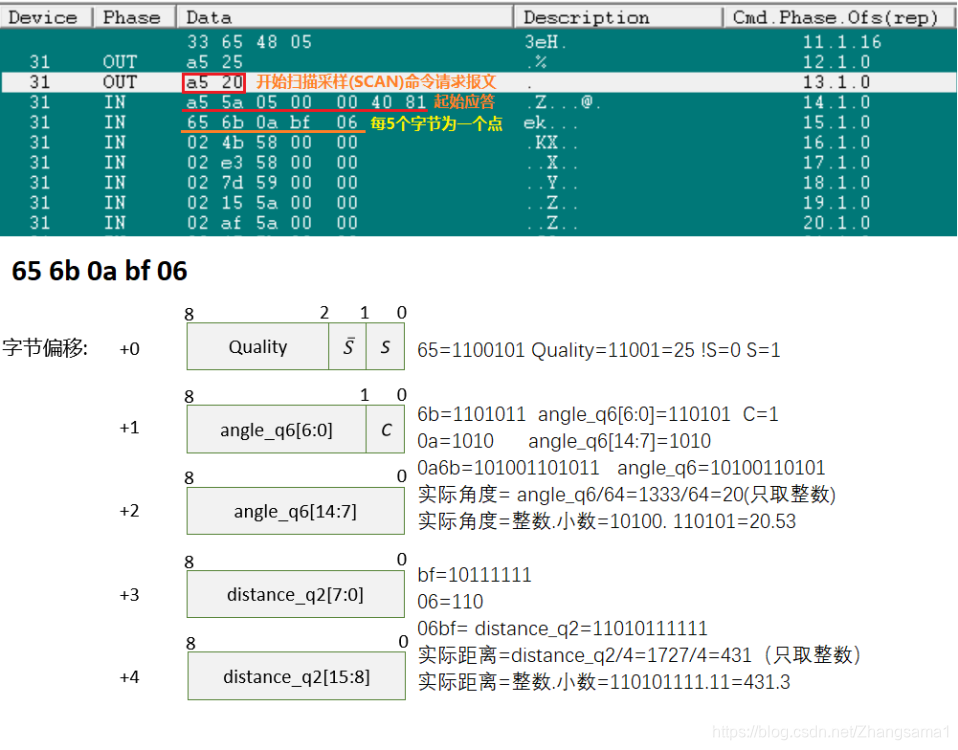
Task: Click the '65 6b 0a bf 06' heading
Action: tap(100, 271)
